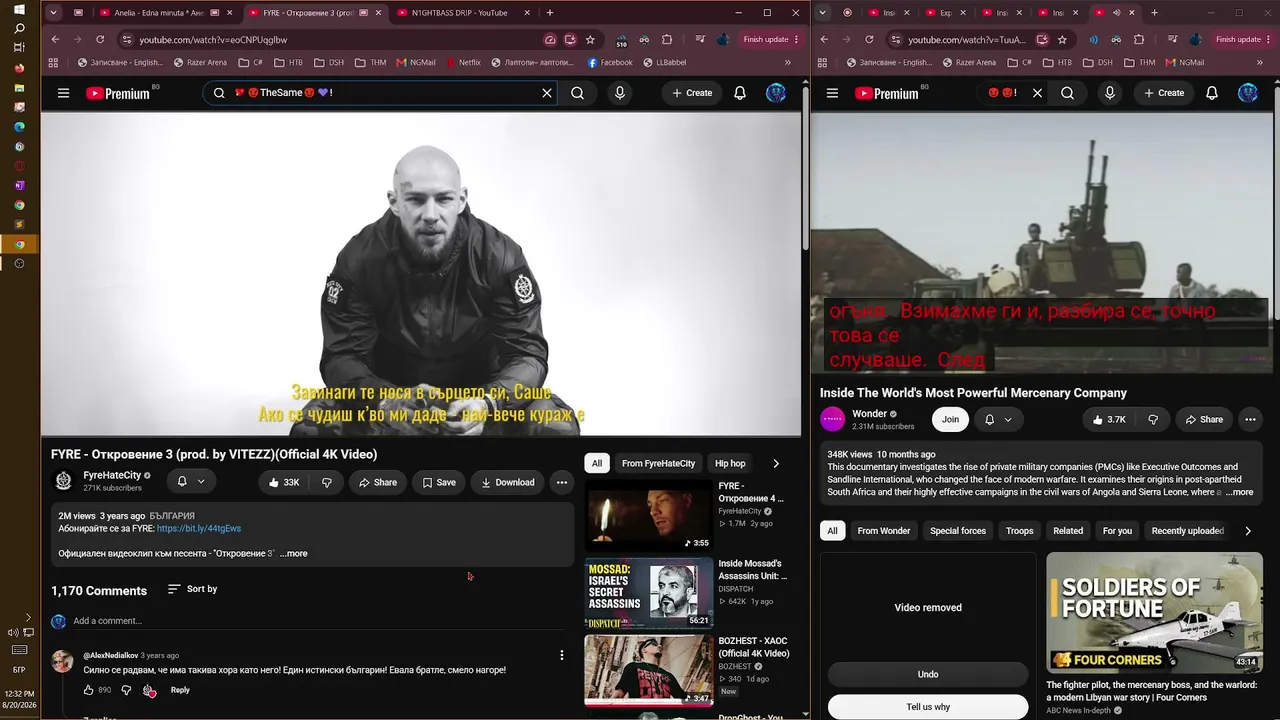Bookmark the page with the star in left browser

coord(590,39)
